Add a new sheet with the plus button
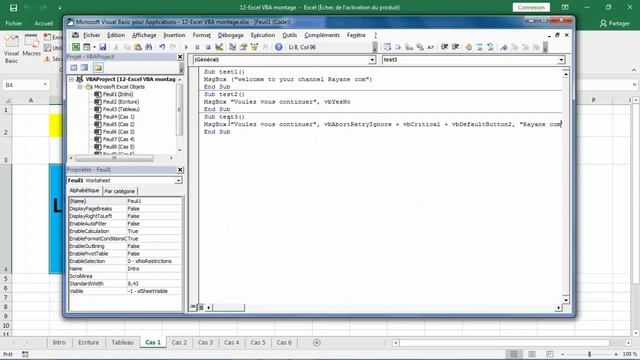 (x=317, y=343)
